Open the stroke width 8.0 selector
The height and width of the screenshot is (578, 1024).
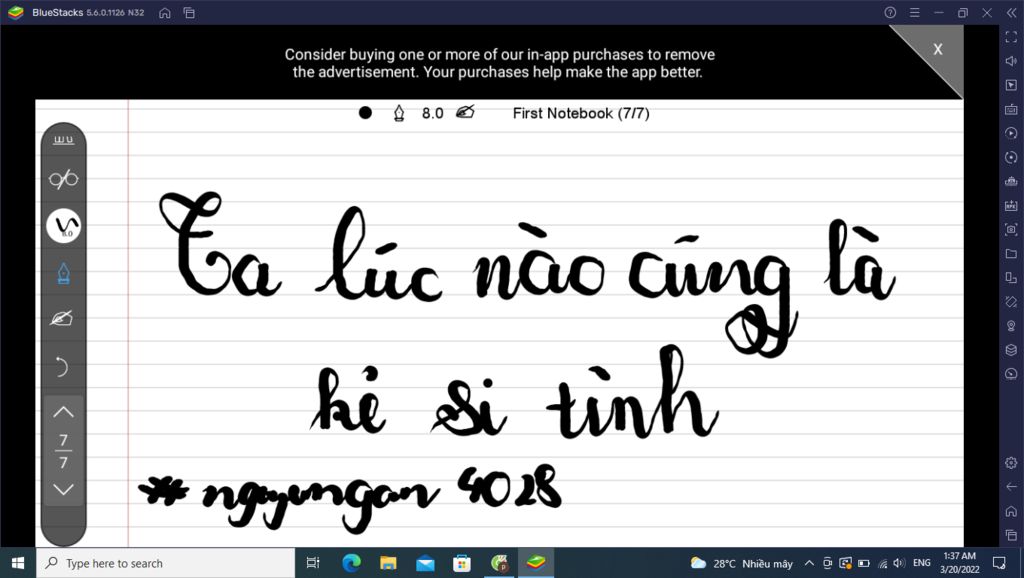pyautogui.click(x=63, y=225)
